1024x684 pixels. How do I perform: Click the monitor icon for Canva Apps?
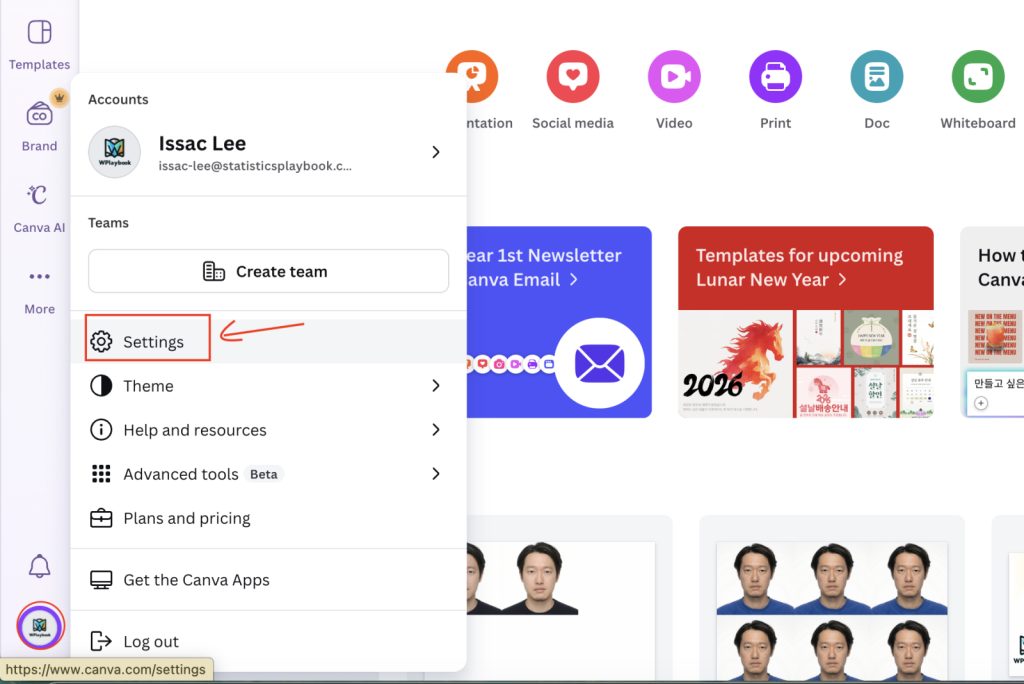(x=101, y=579)
